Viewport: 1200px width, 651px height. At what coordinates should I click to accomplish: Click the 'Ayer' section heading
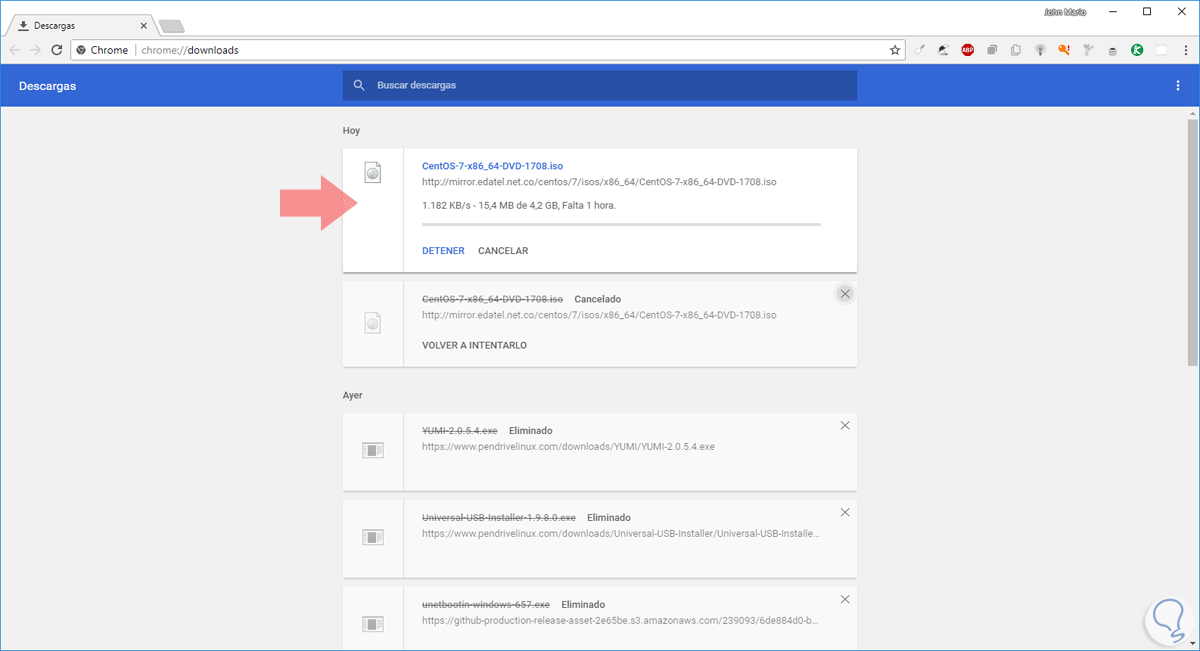tap(352, 396)
